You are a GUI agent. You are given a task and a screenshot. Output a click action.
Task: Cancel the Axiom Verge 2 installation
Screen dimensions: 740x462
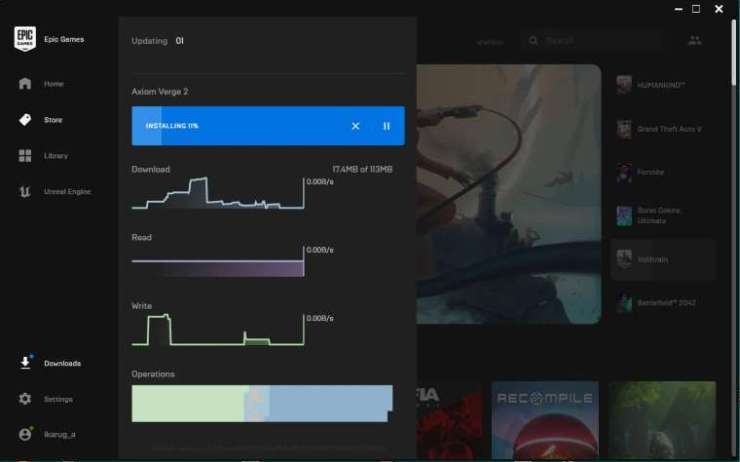[355, 126]
